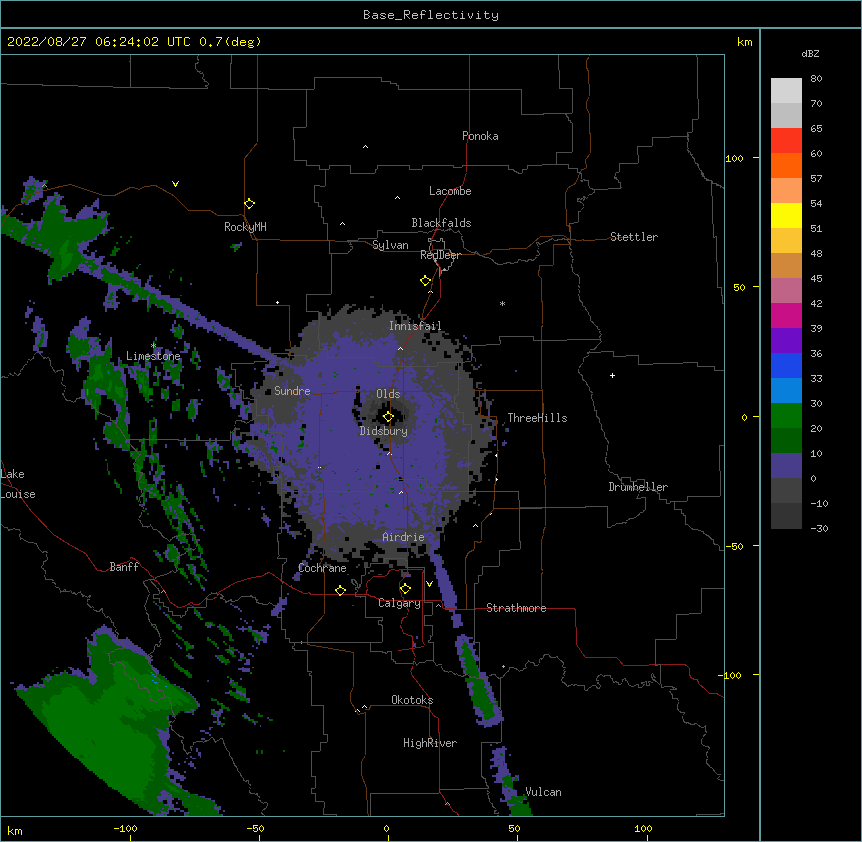Screen dimensions: 862x842
Task: Click the yellow diamond marker below RedDeer
Action: tap(426, 281)
